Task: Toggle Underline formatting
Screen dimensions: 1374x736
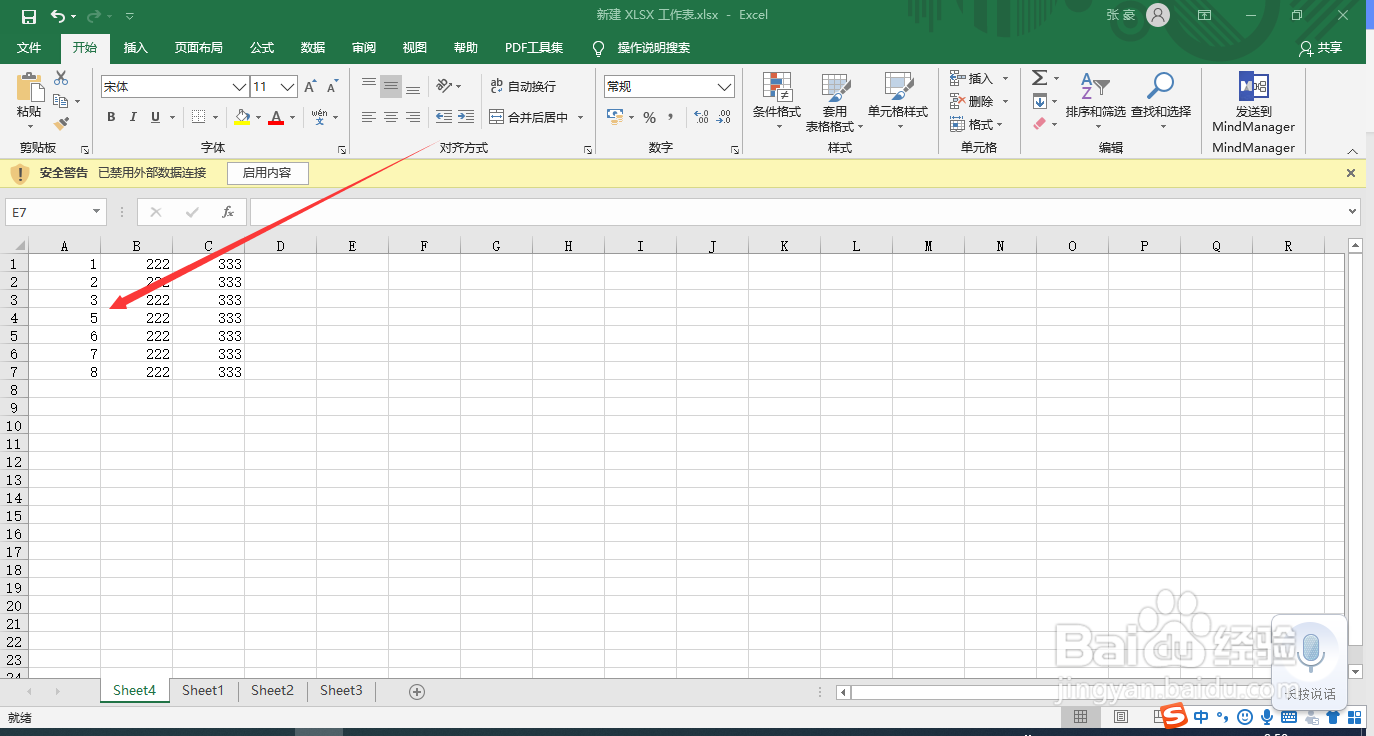Action: [x=155, y=118]
